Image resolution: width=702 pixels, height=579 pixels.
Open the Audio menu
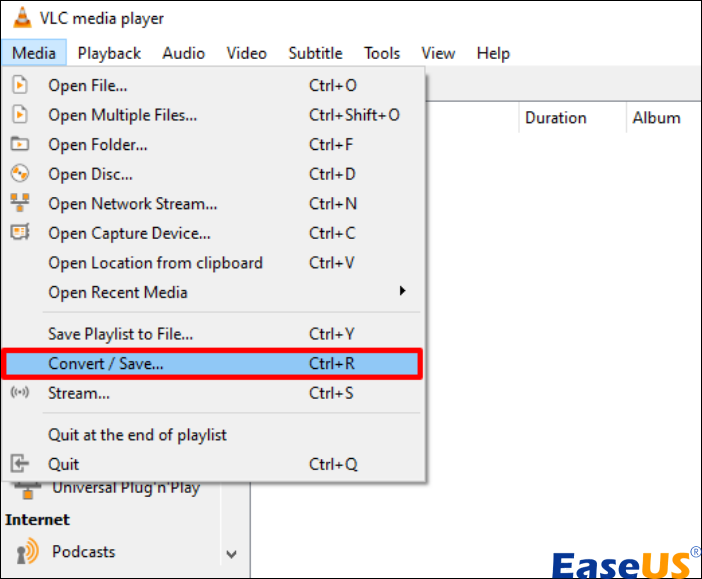184,53
